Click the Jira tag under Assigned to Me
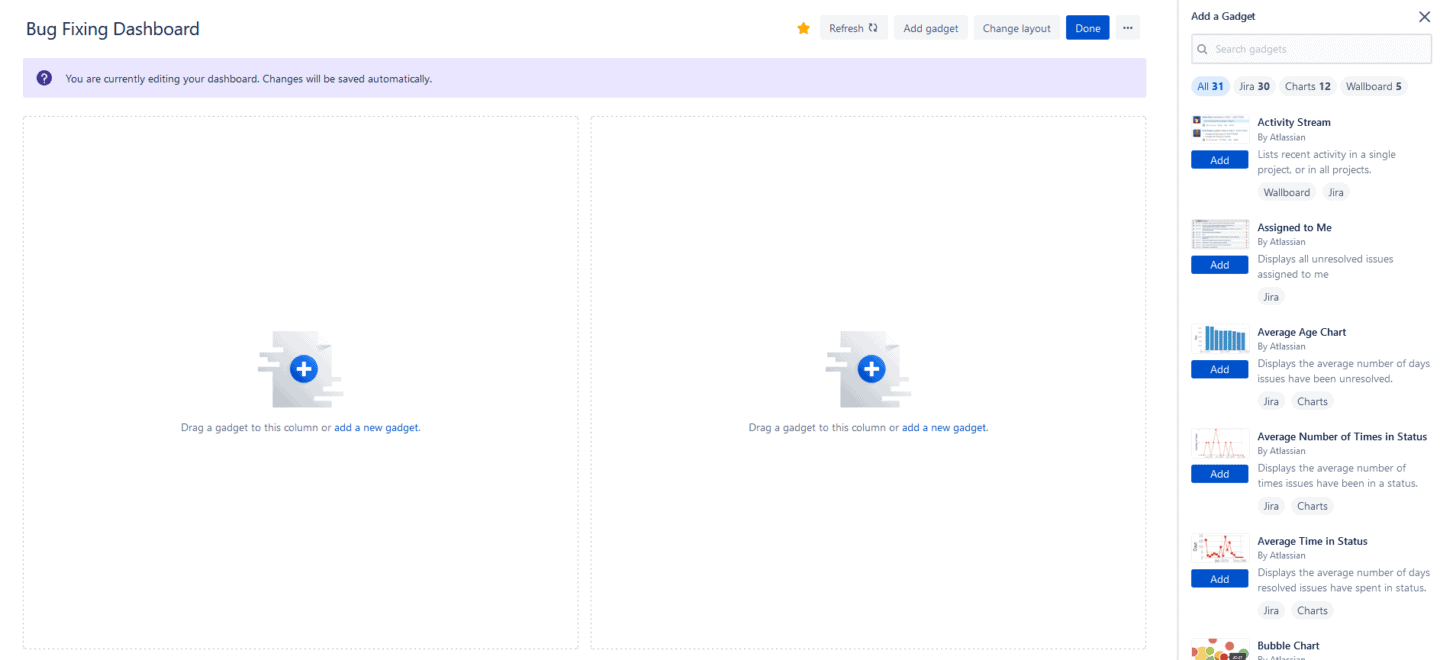 [1271, 296]
